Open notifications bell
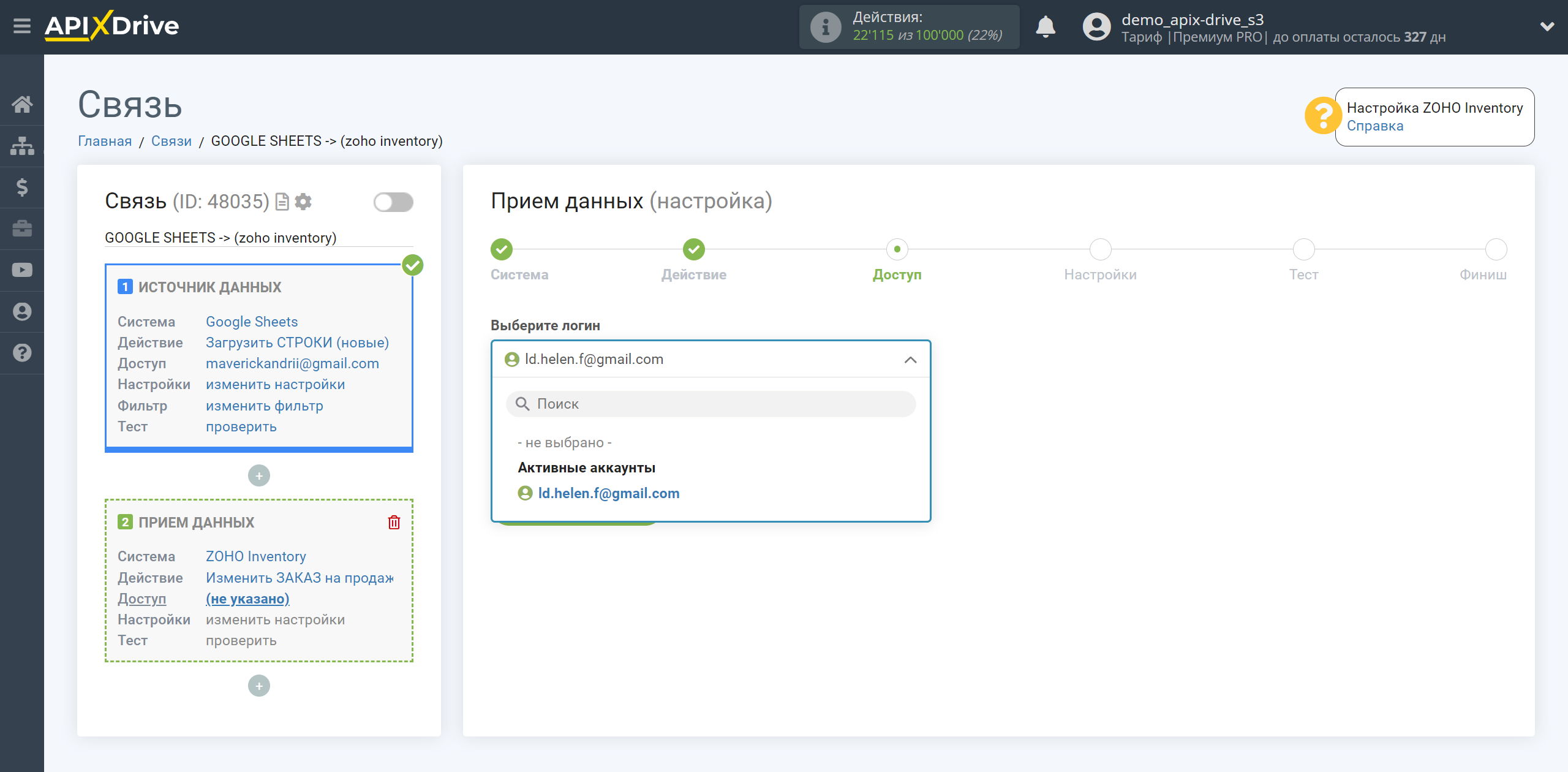Screen dimensions: 1568x772 coord(1045,27)
